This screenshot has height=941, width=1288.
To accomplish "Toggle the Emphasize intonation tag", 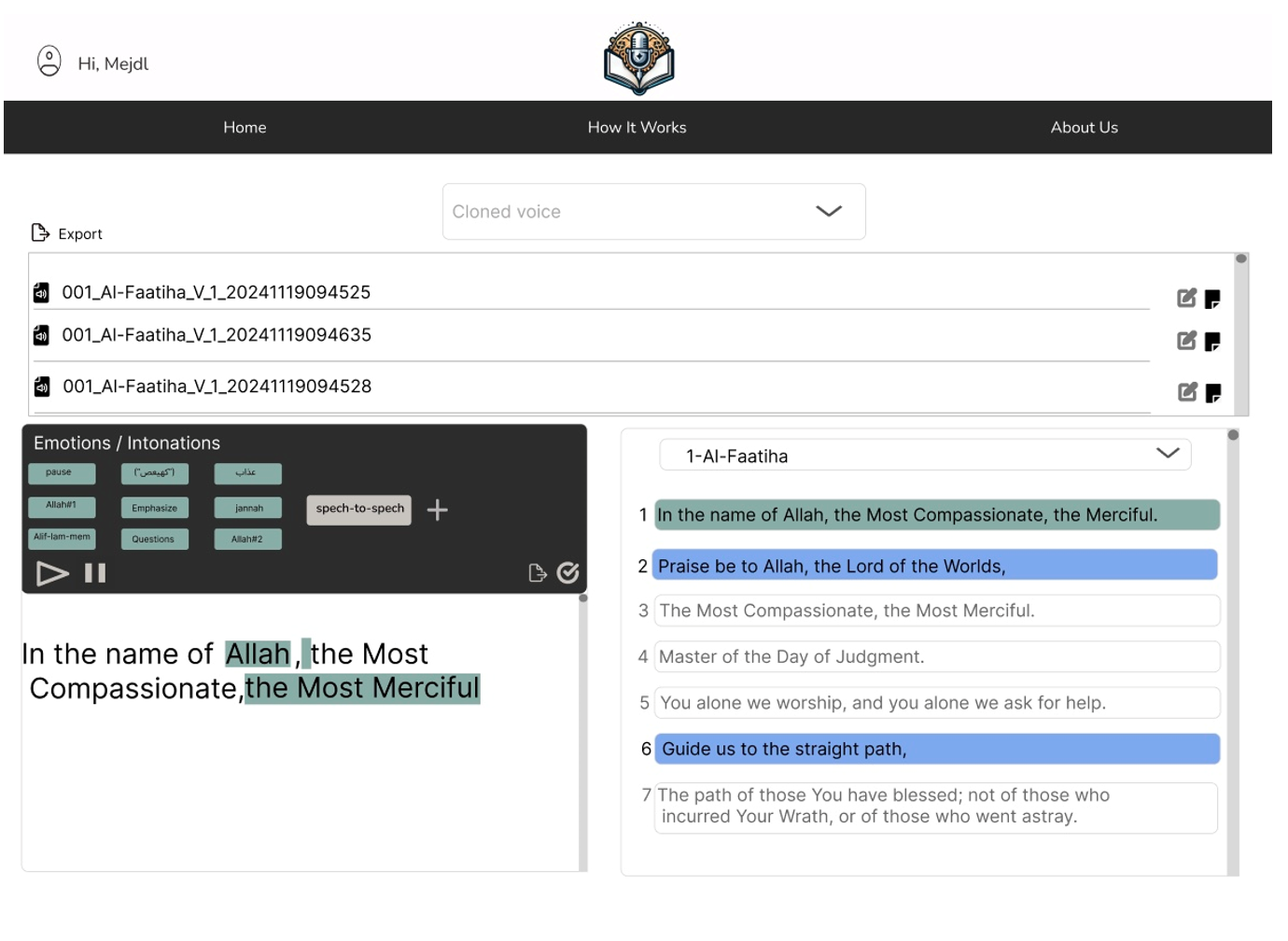I will click(154, 508).
